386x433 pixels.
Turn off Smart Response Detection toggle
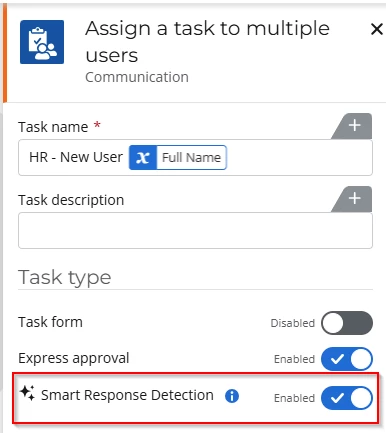[x=347, y=398]
